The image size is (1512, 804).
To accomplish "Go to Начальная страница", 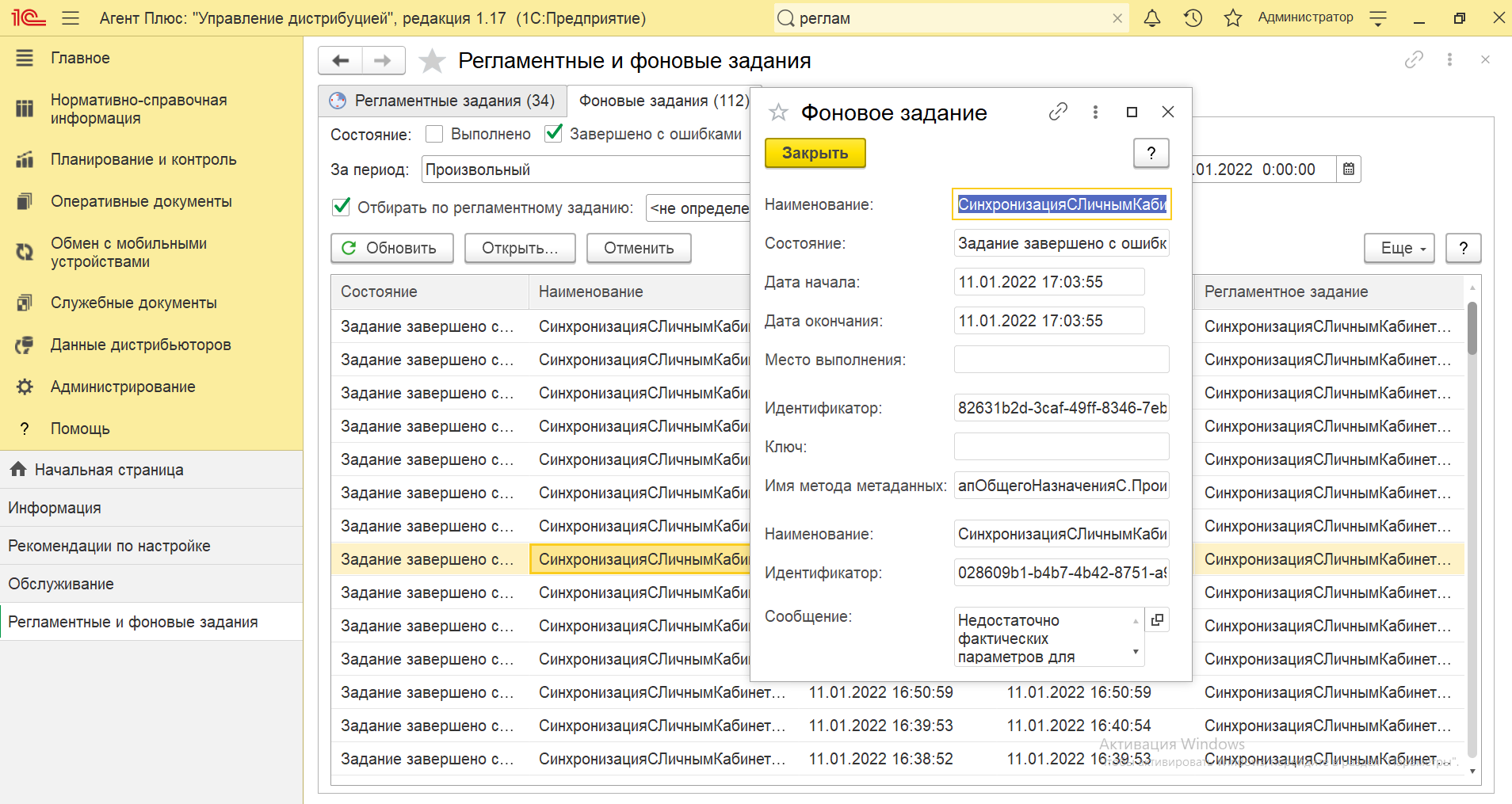I will [x=151, y=470].
